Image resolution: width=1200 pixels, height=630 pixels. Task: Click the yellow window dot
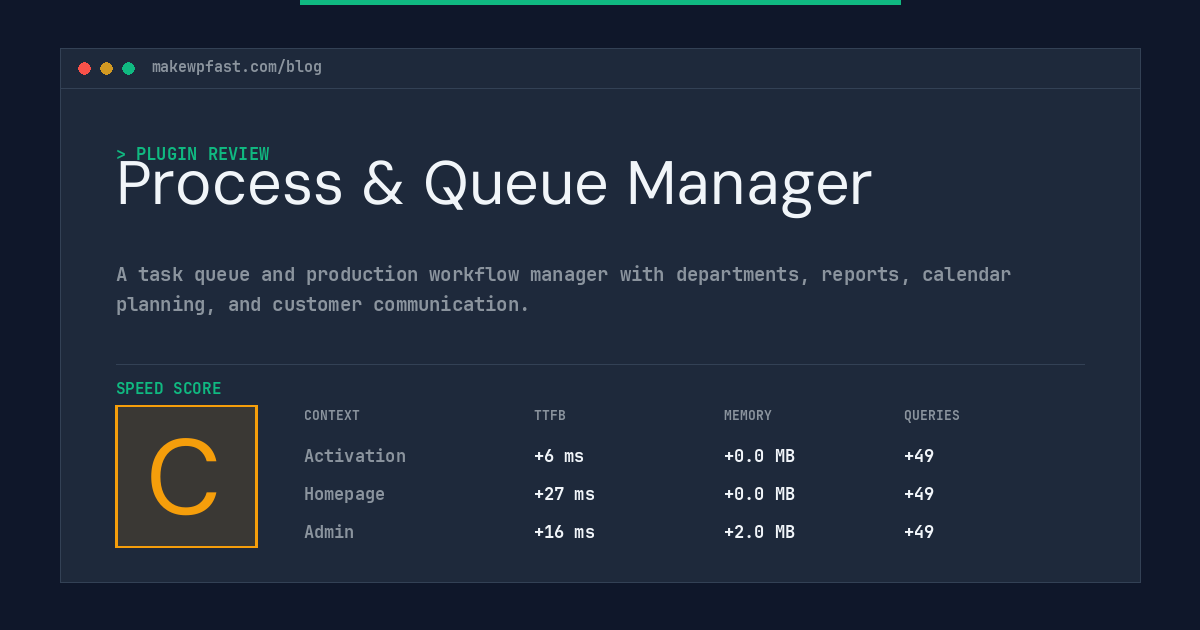tap(106, 68)
